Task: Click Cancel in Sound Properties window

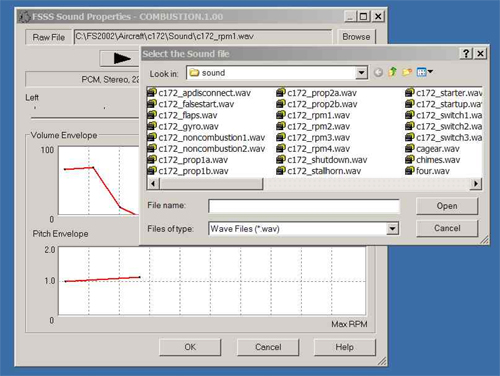Action: pos(268,347)
